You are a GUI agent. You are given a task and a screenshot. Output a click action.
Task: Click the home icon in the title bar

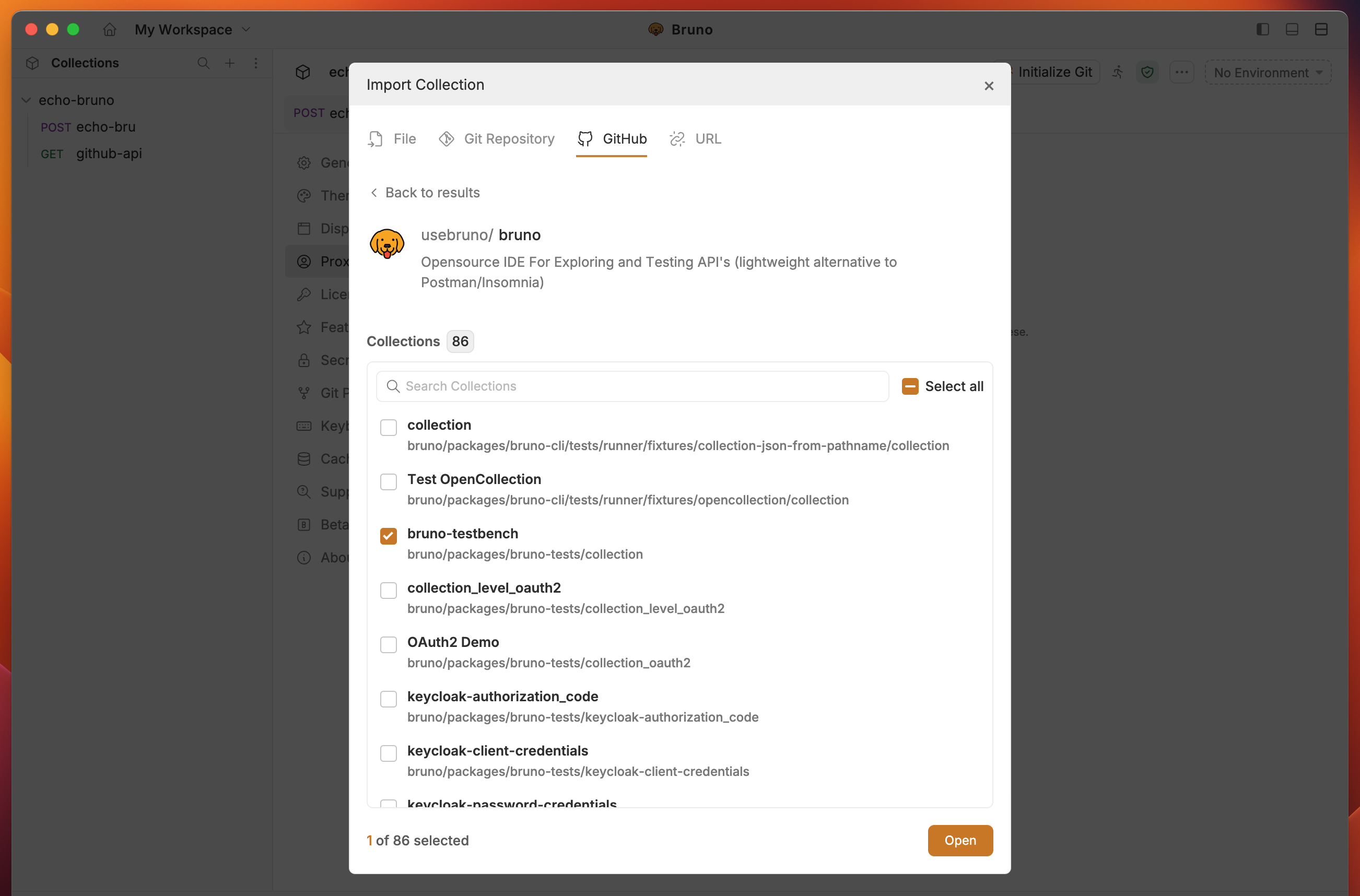[x=110, y=29]
